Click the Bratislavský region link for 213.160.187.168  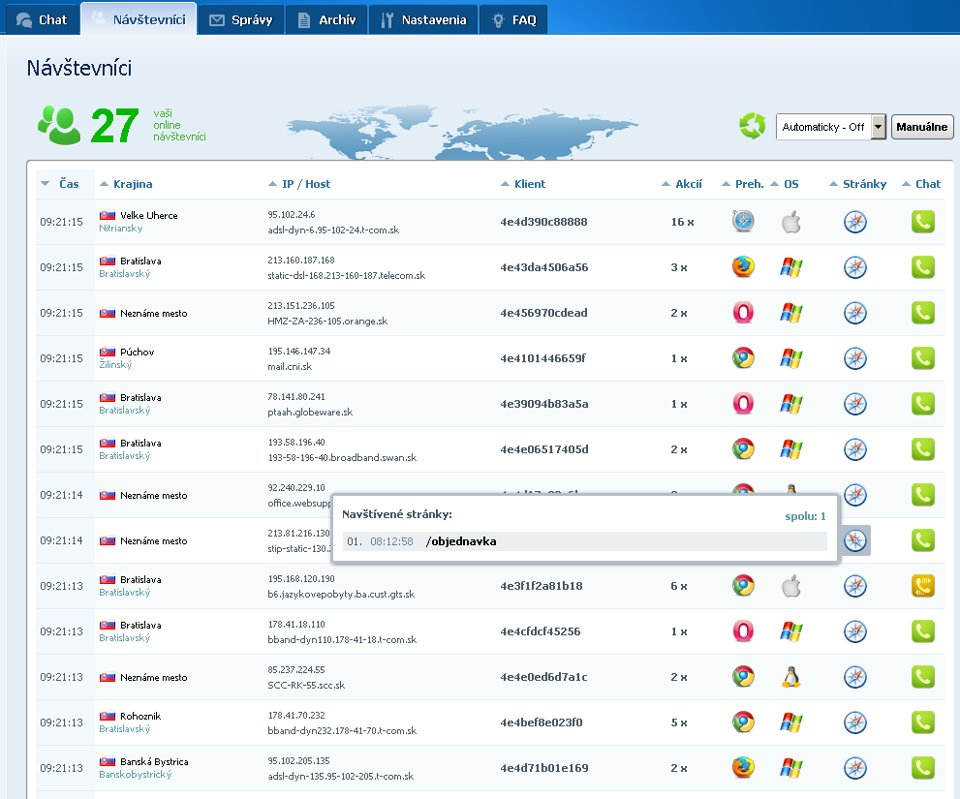coord(124,274)
